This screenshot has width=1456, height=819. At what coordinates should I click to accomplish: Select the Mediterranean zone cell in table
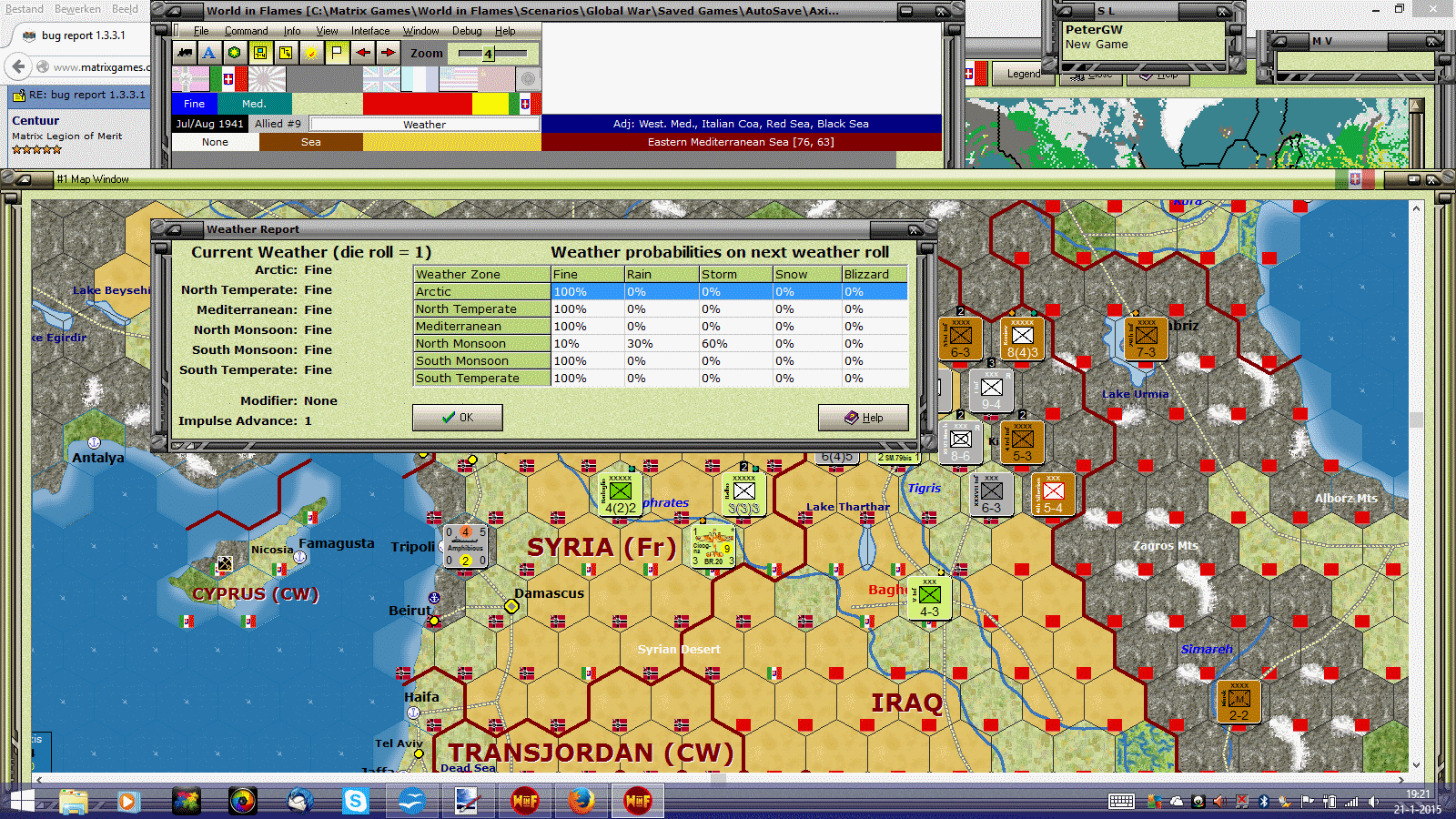482,327
